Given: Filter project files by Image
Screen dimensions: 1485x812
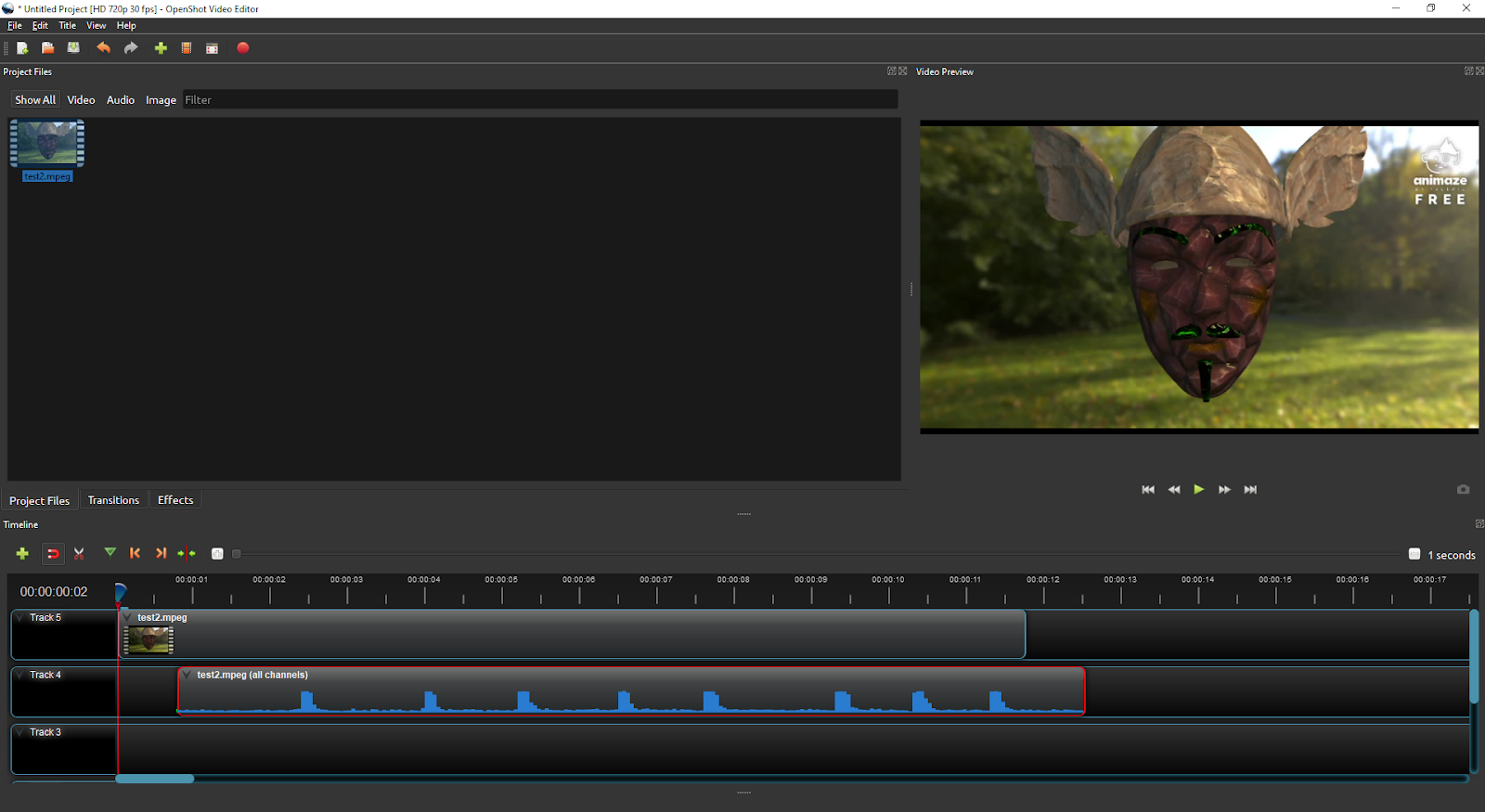Looking at the screenshot, I should click(x=161, y=100).
